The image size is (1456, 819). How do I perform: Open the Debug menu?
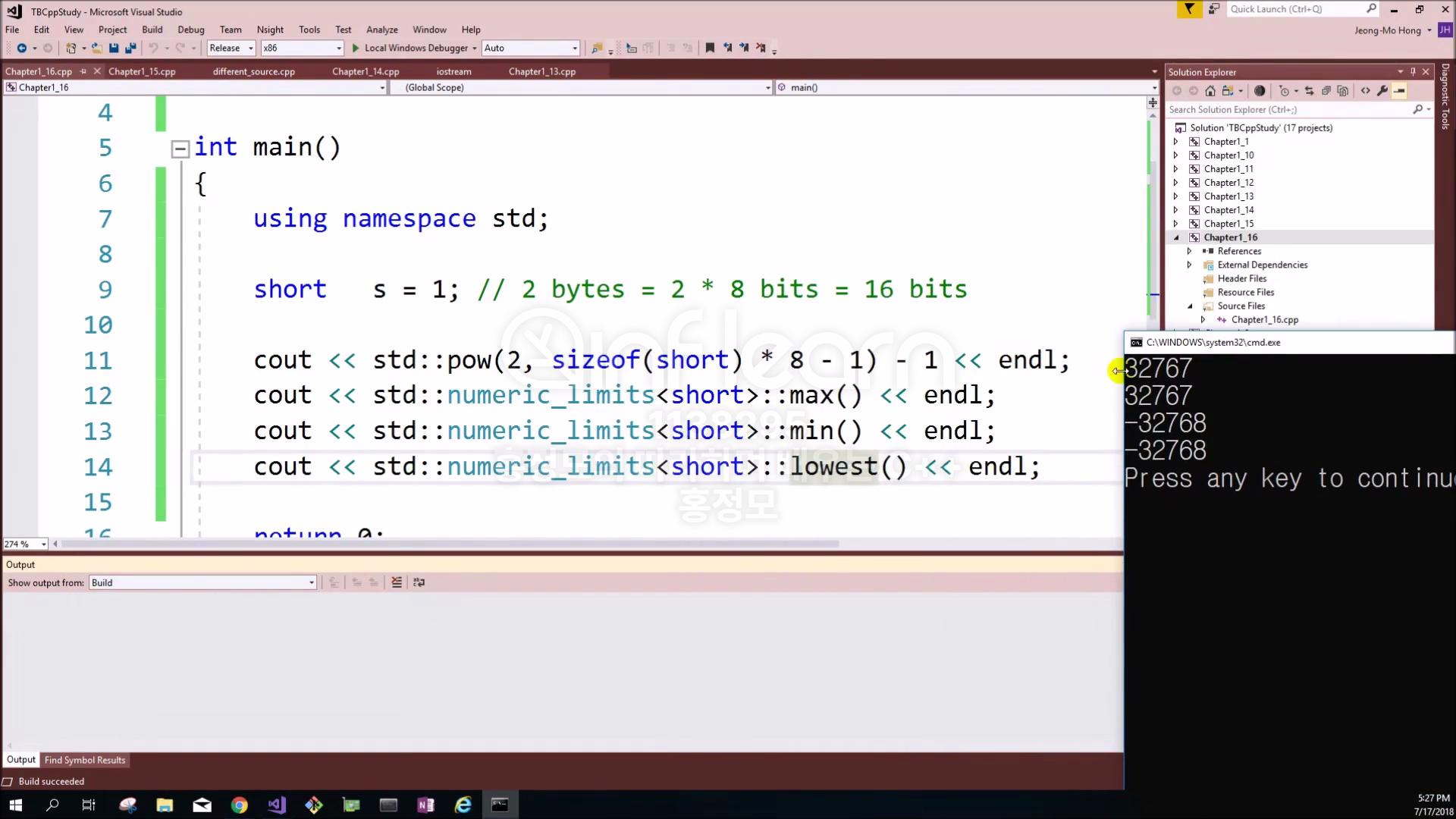pyautogui.click(x=190, y=30)
